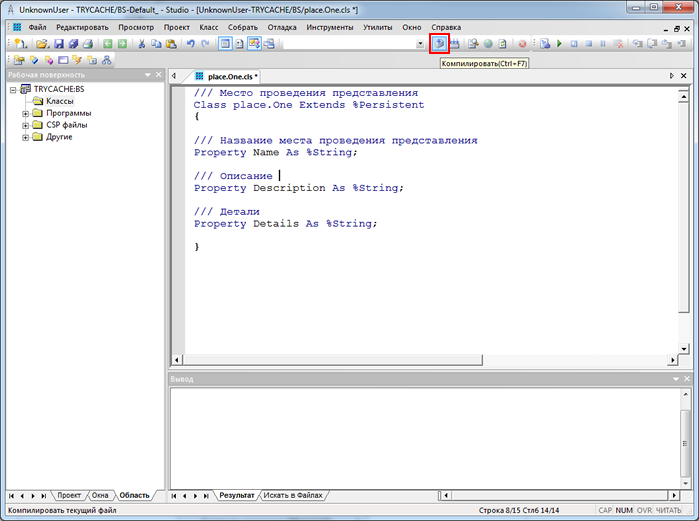Click the Copy toolbar icon
Image resolution: width=699 pixels, height=521 pixels.
(x=156, y=44)
